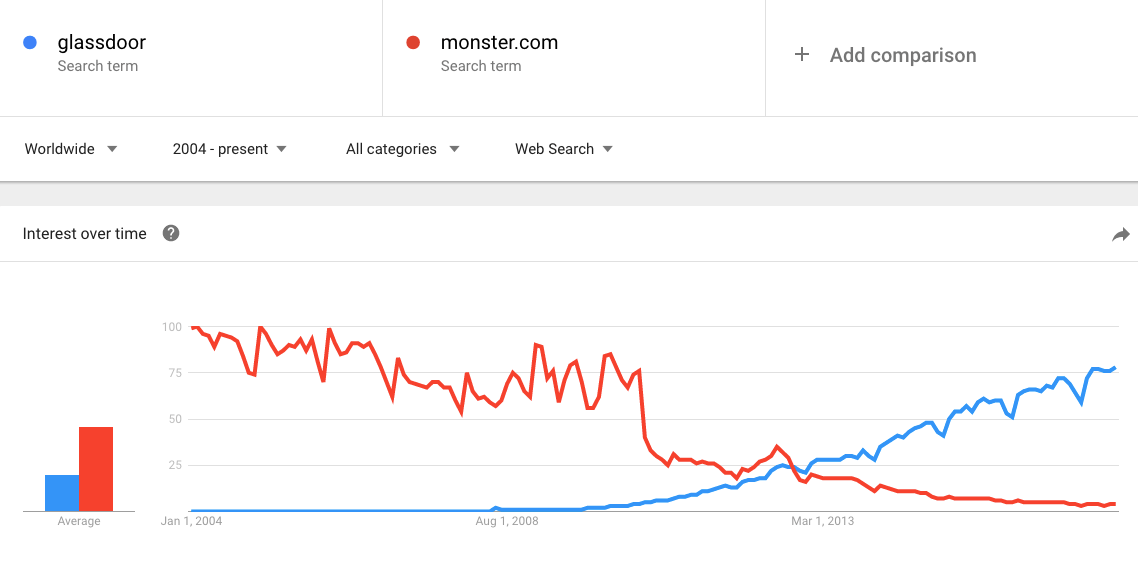This screenshot has width=1138, height=588.
Task: Open the Web Search type dropdown
Action: 562,148
